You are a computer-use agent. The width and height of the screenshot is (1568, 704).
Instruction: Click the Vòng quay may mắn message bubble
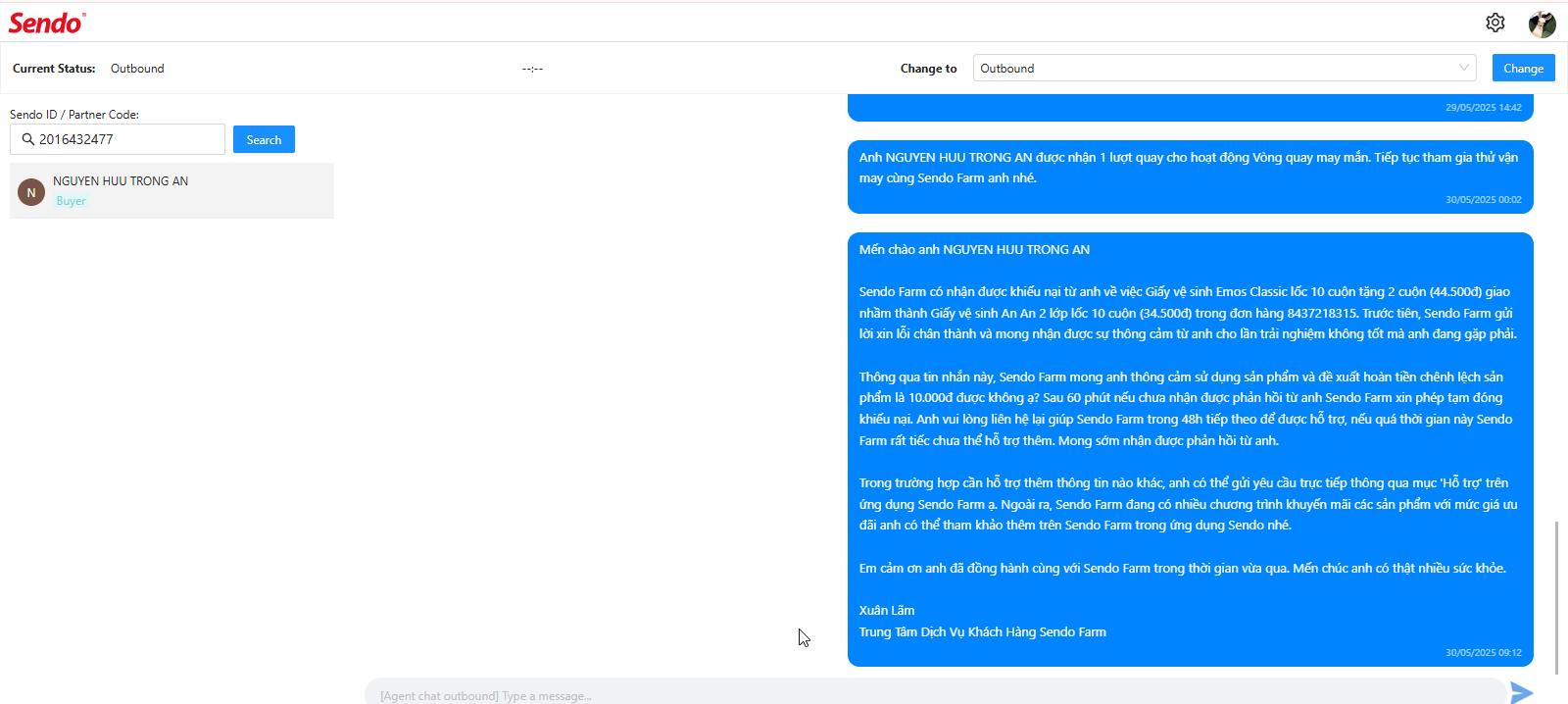[x=1190, y=176]
